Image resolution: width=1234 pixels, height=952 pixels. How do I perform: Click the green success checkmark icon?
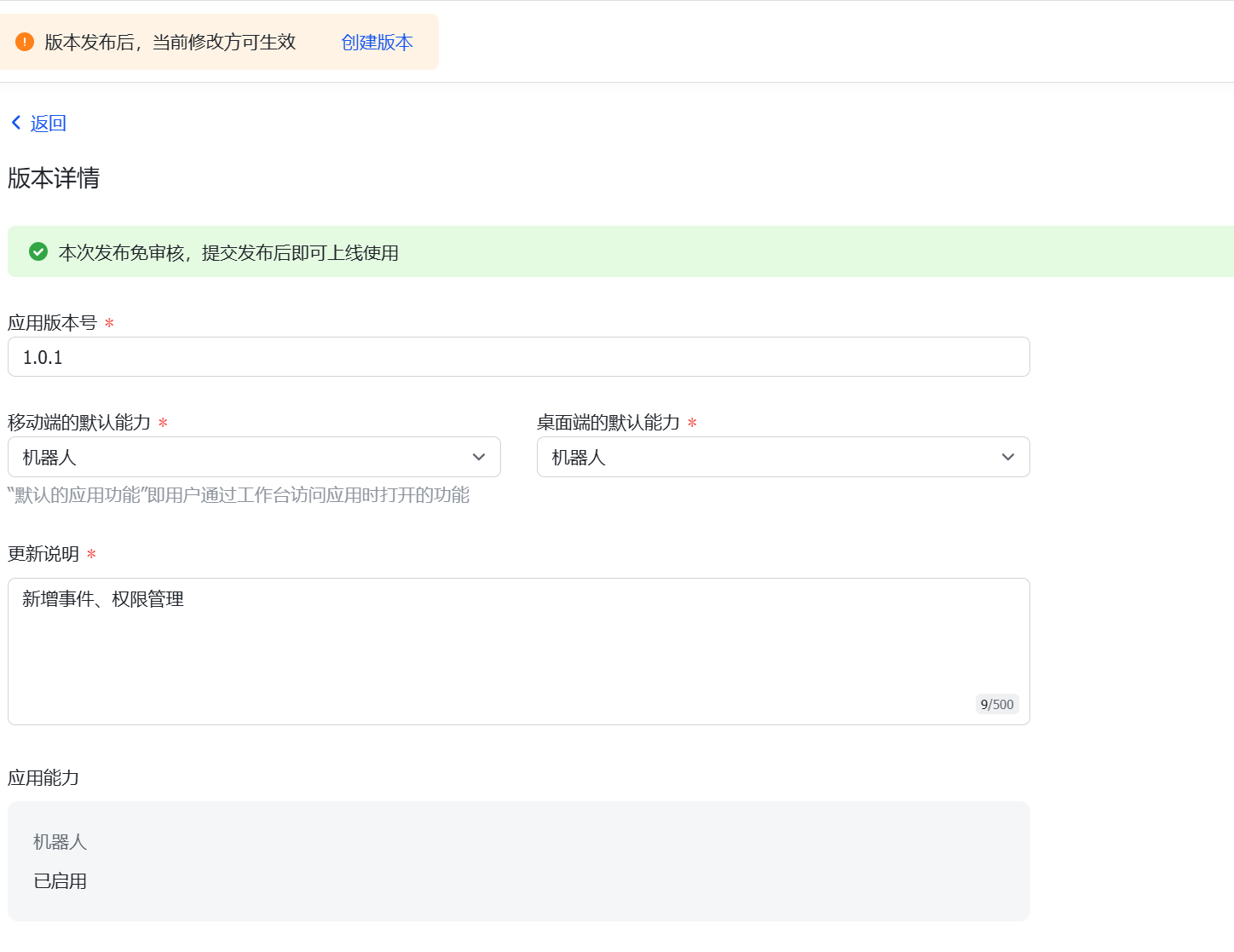click(37, 251)
